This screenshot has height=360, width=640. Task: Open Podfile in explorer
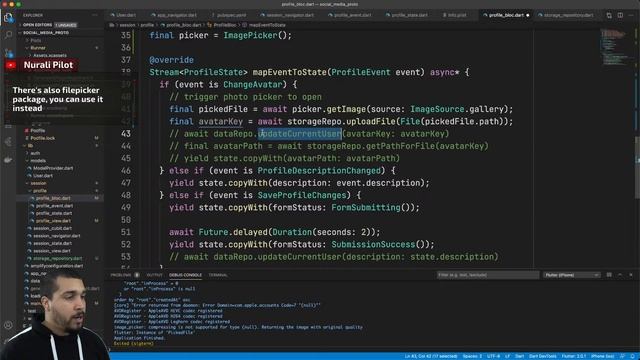pos(37,131)
